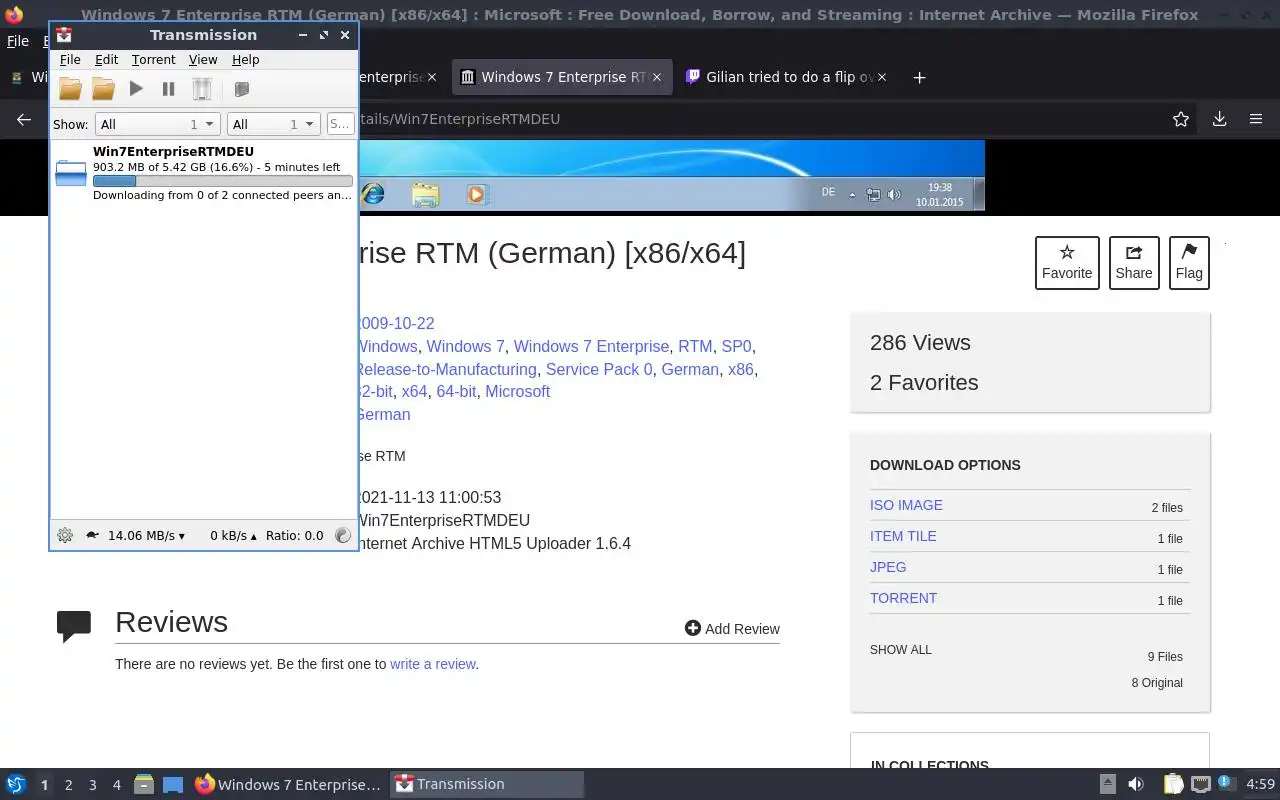Open Transmission Edit menu
The image size is (1280, 800).
(x=106, y=60)
